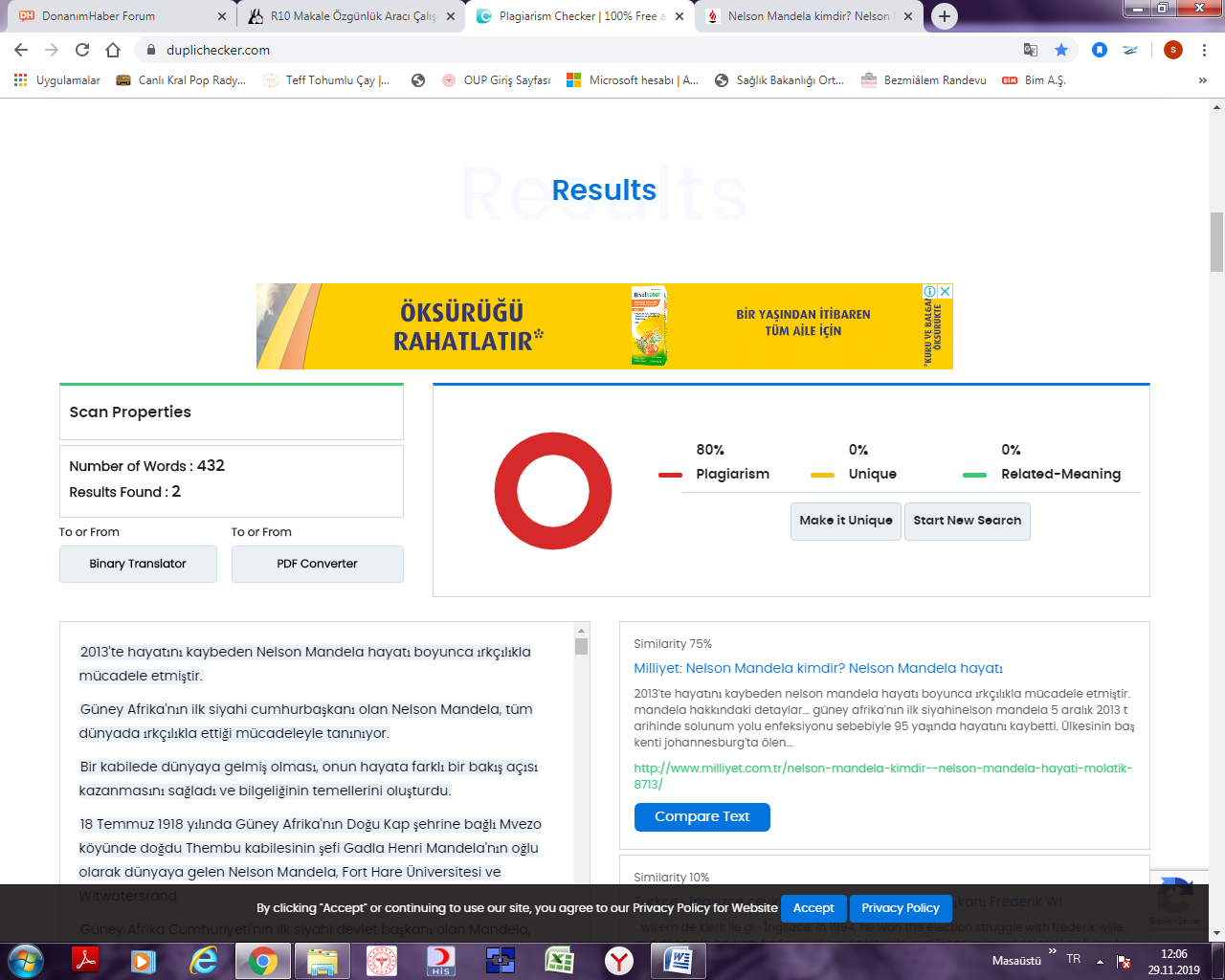
Task: Open the Sağlık Bakanlığı taskbar app
Action: 382,960
